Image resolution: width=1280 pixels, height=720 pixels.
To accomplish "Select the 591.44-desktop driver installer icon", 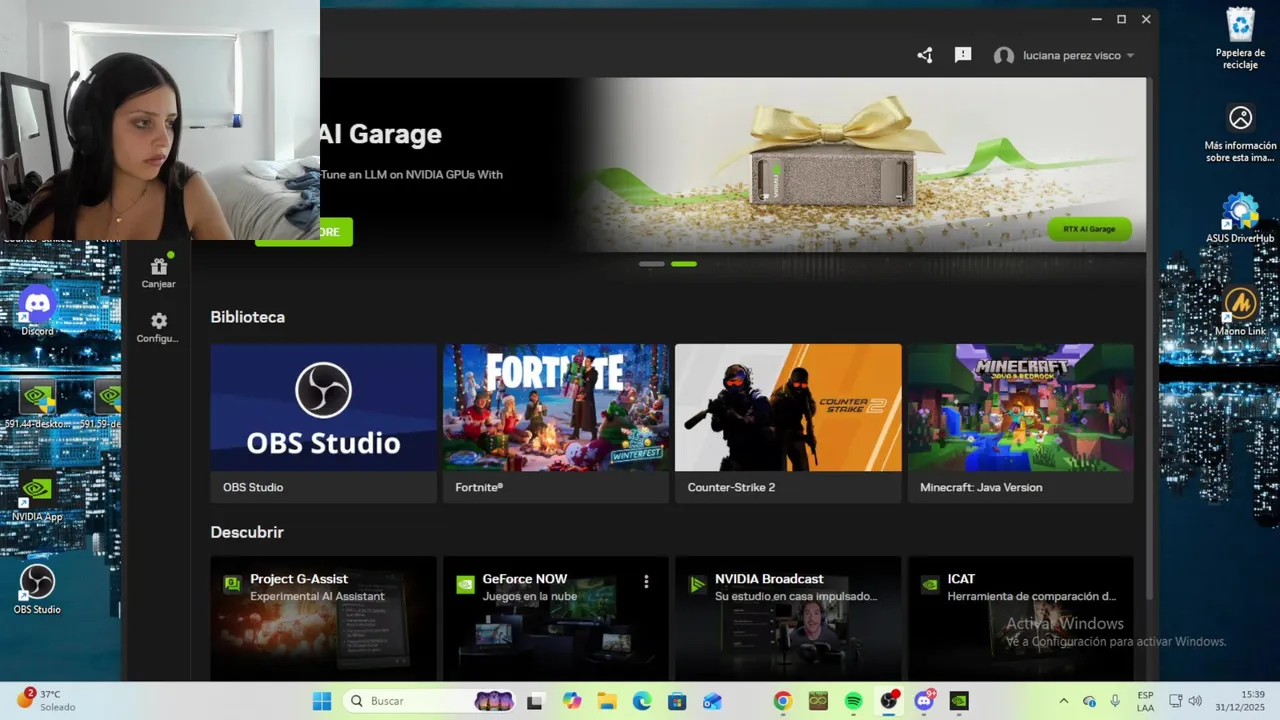I will click(38, 404).
